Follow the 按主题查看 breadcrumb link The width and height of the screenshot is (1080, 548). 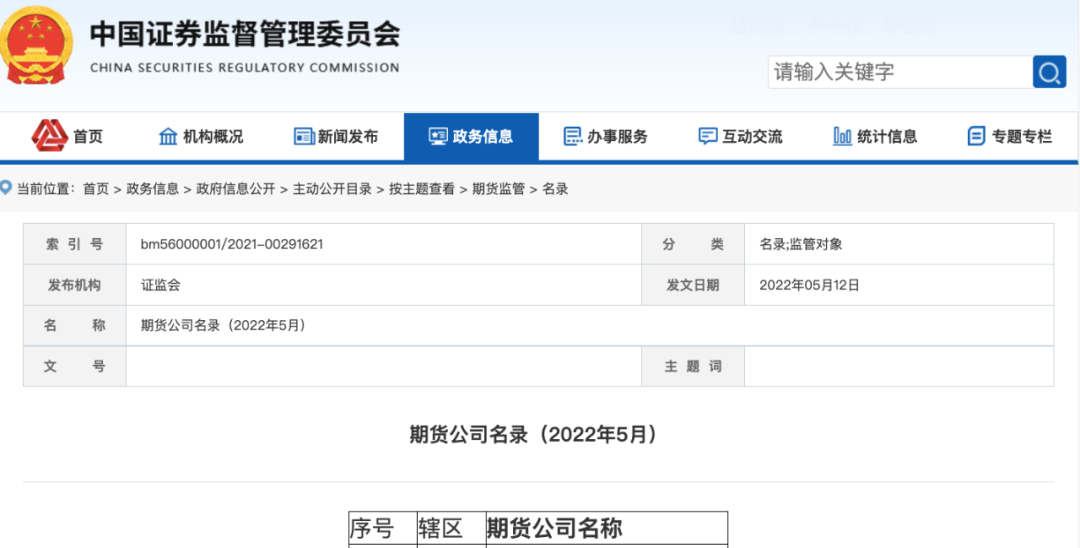[x=422, y=189]
